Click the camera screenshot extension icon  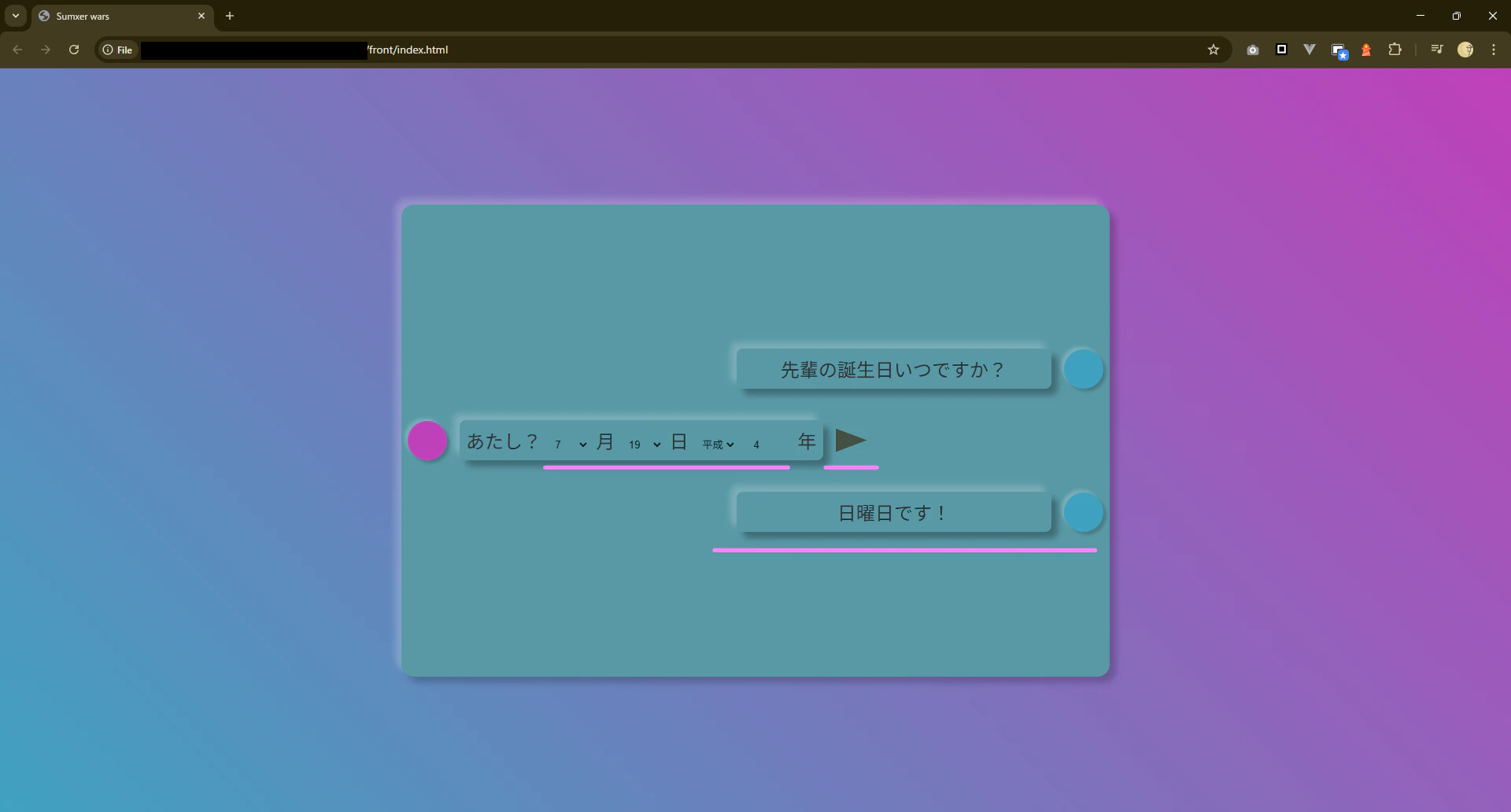[1253, 50]
